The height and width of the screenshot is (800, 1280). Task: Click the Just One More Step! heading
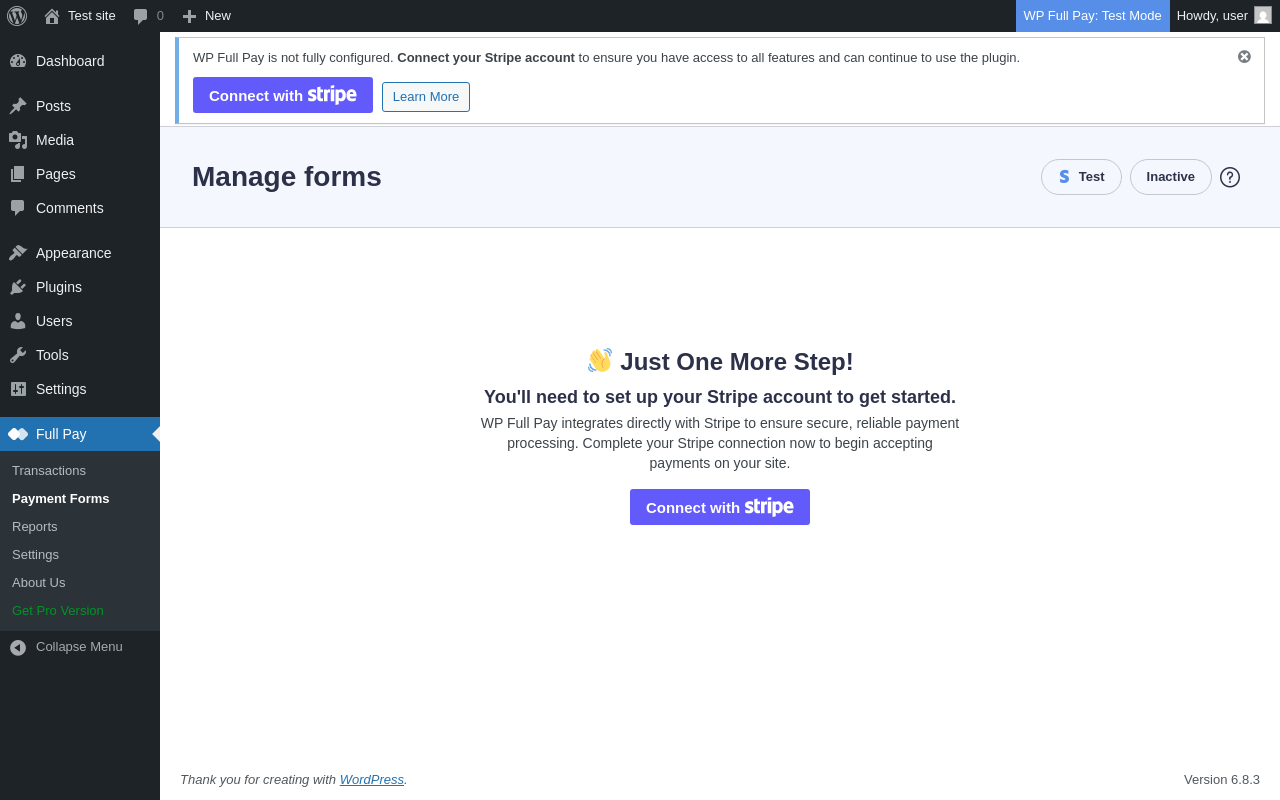[720, 362]
